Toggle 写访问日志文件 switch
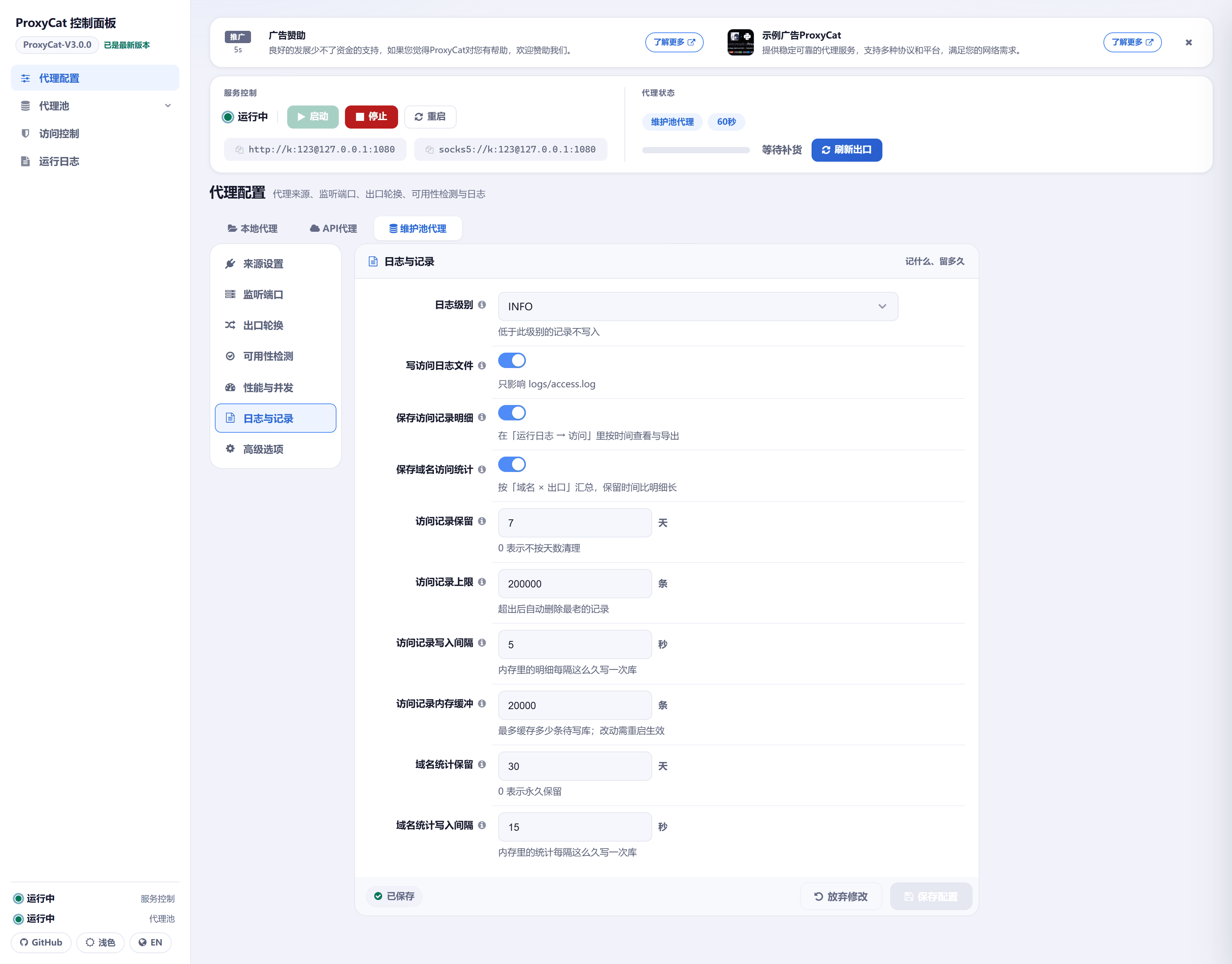Viewport: 1232px width, 964px height. pos(512,361)
